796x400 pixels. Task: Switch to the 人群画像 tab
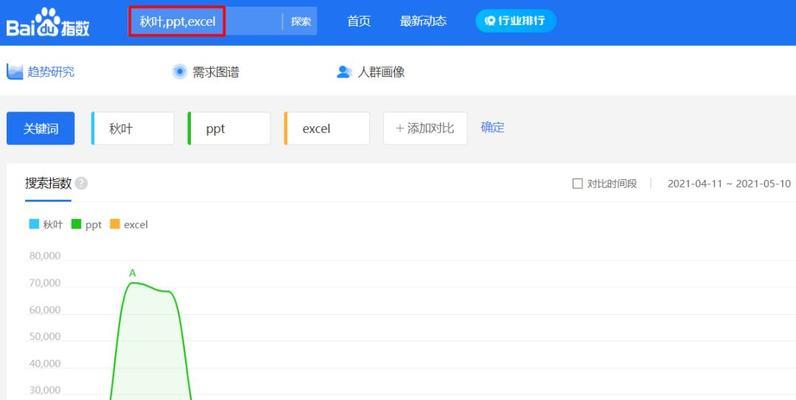pos(371,72)
